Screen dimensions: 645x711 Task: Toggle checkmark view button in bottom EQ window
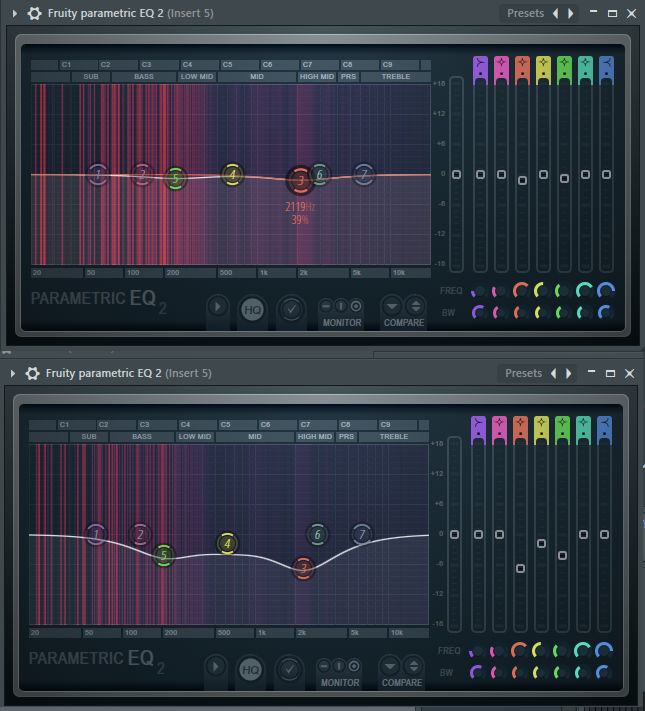(x=289, y=670)
